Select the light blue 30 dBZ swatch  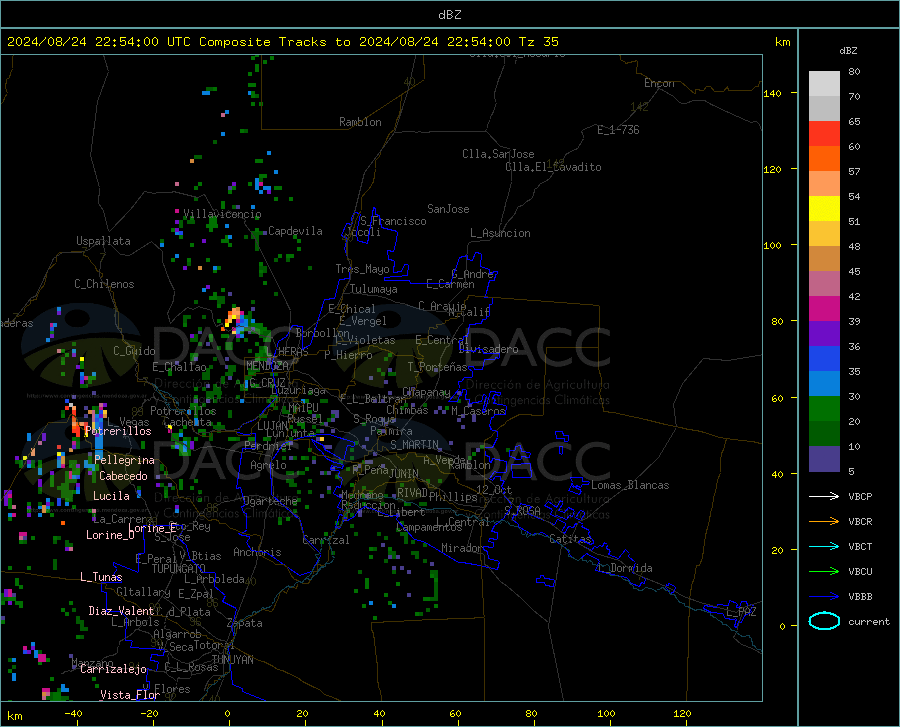click(x=824, y=384)
